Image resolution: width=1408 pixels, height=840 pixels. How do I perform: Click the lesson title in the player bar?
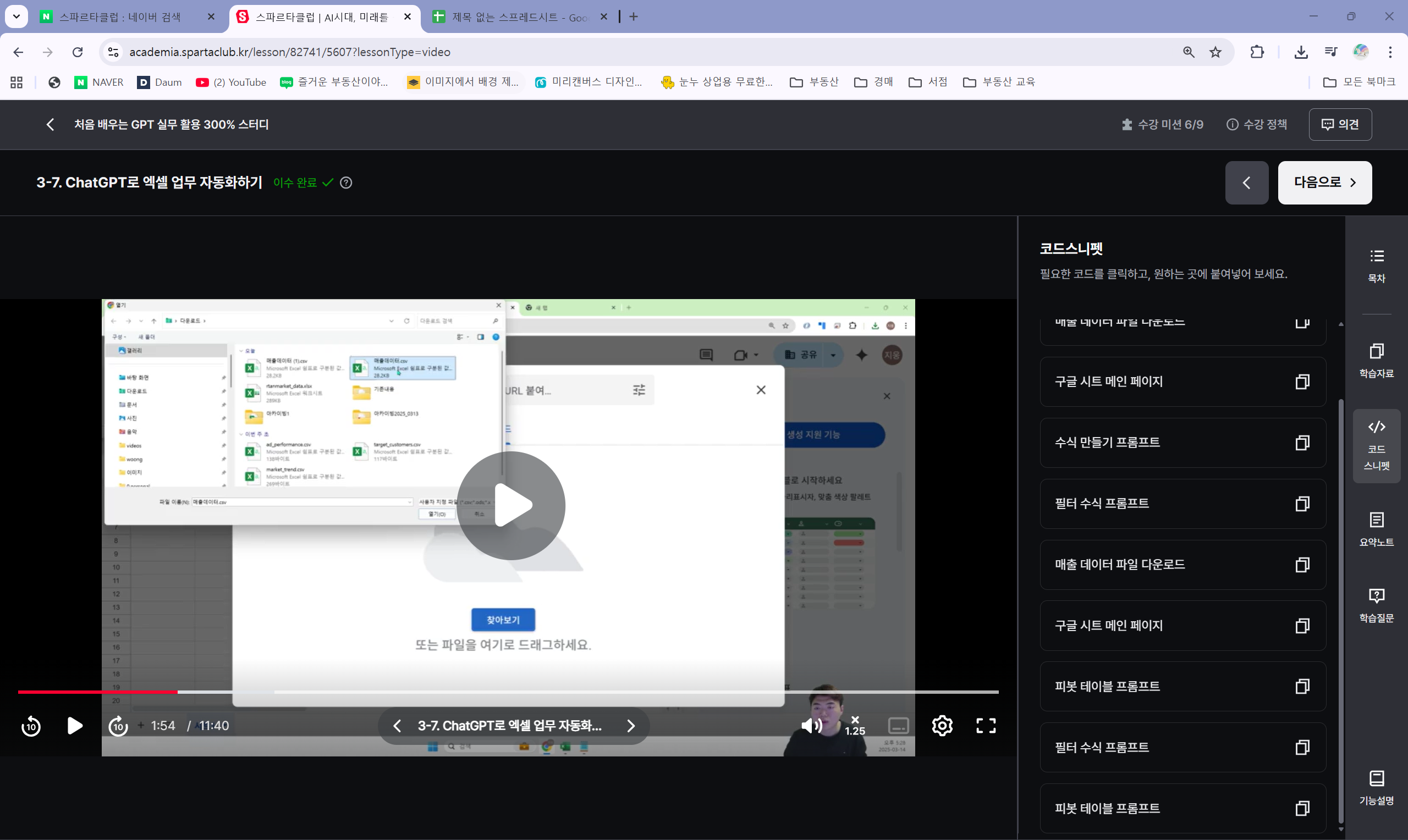click(x=509, y=726)
